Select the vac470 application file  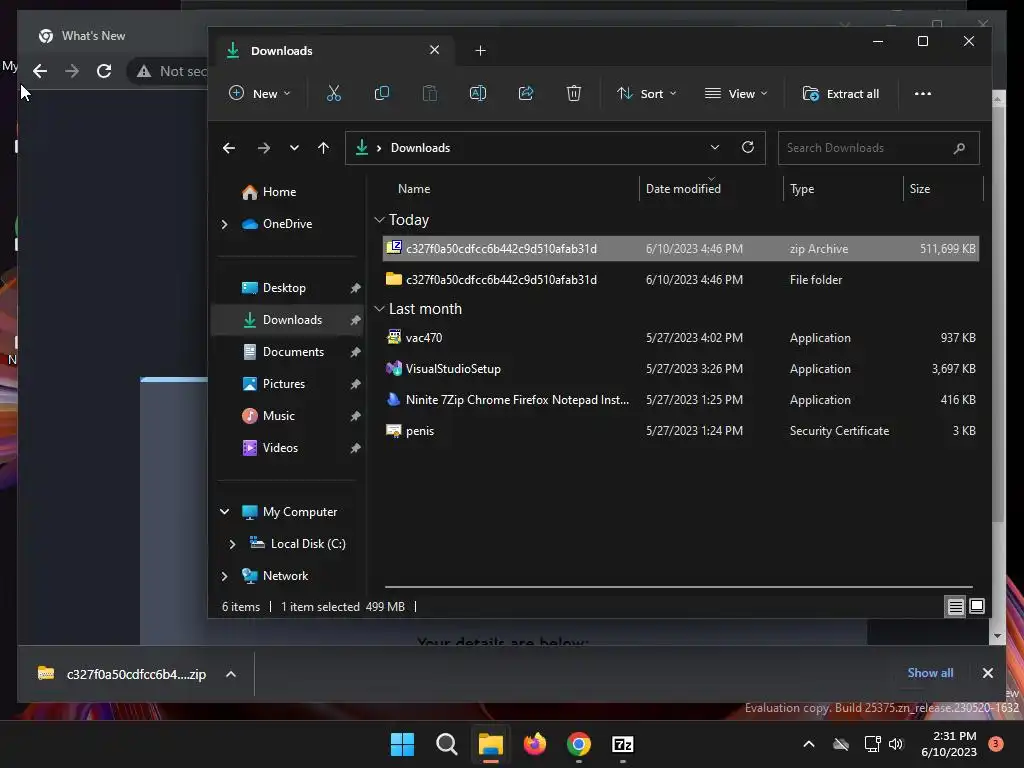coord(680,338)
